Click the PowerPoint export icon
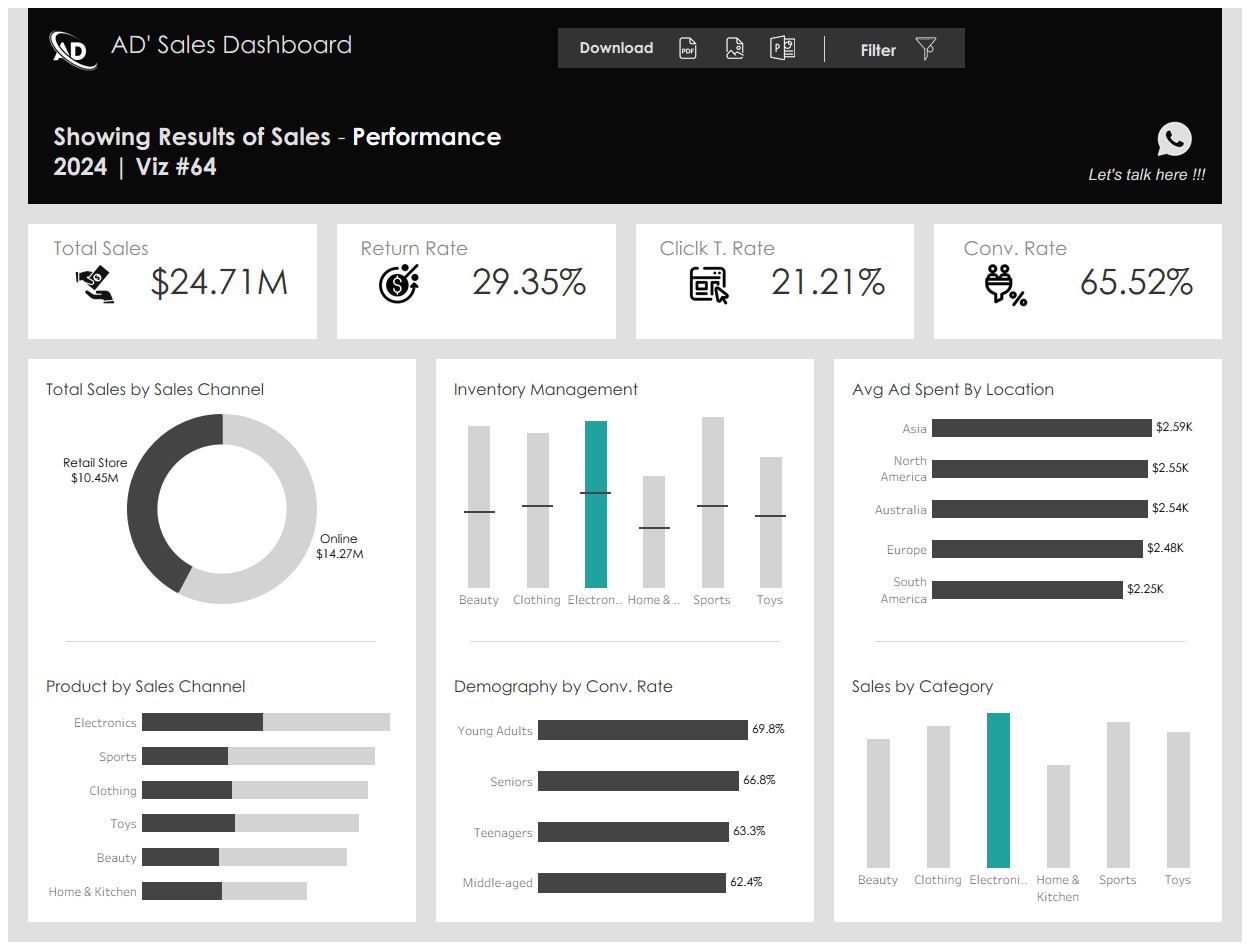Image resolution: width=1250 pixels, height=950 pixels. pos(782,48)
